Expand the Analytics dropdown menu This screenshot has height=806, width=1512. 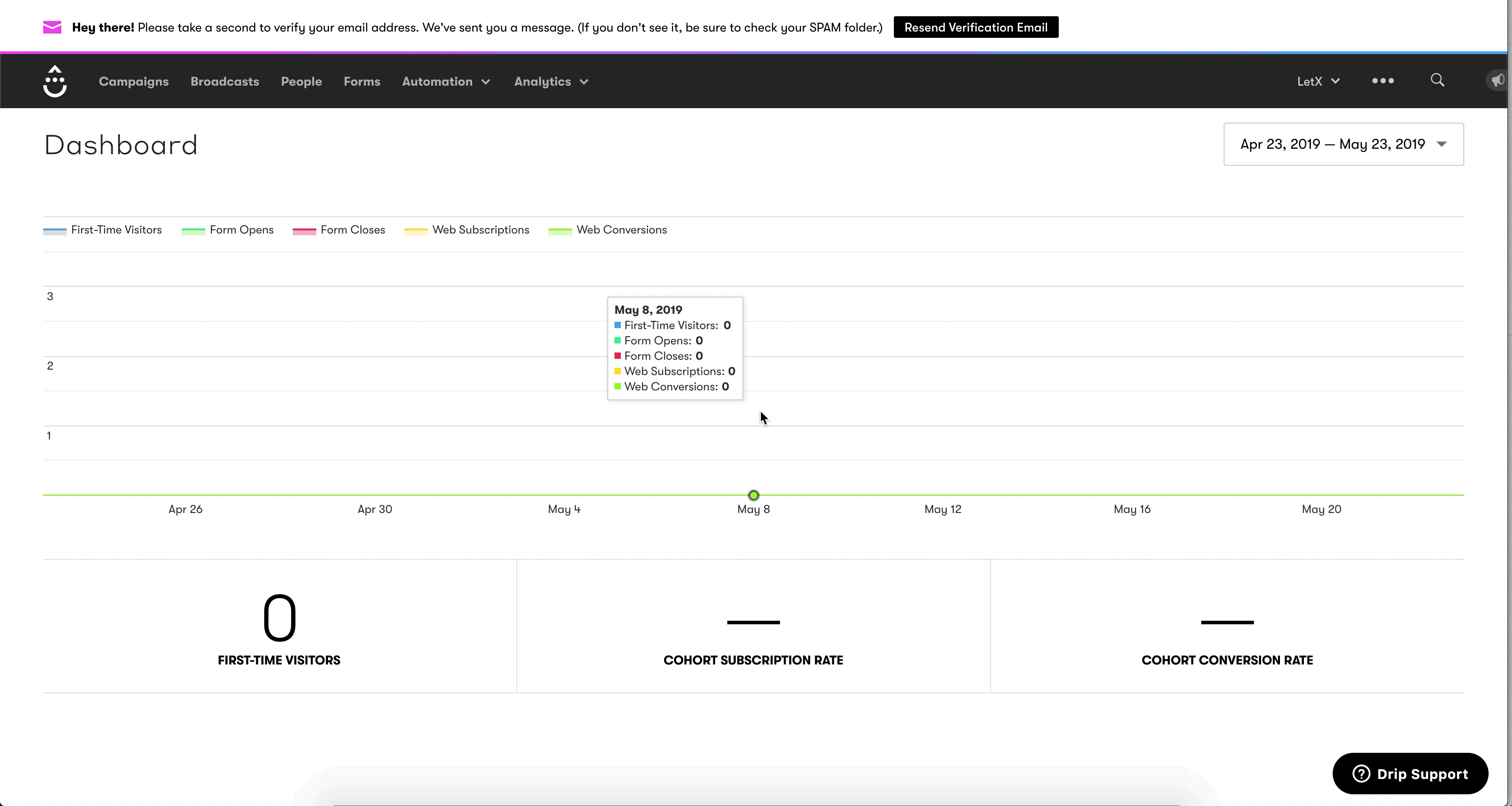click(x=551, y=82)
